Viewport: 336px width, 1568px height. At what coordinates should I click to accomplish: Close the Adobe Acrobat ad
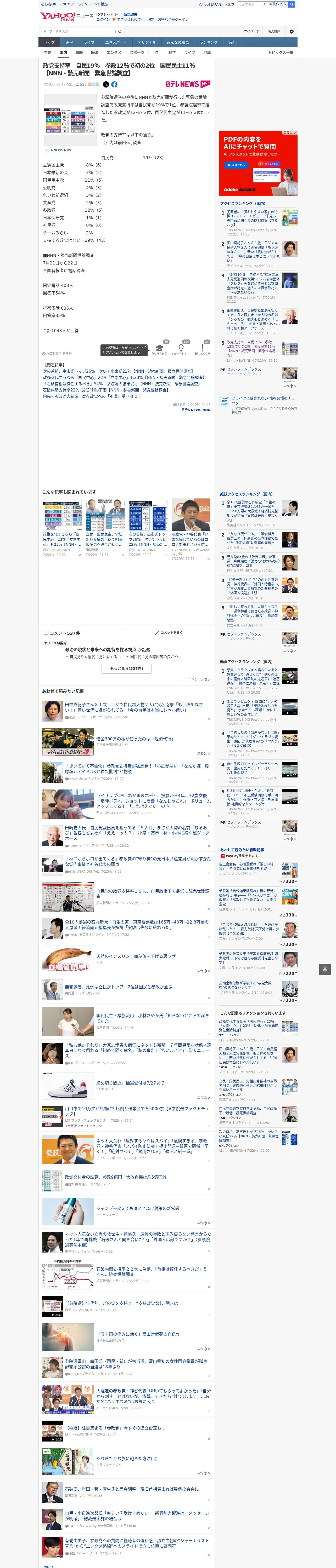[x=295, y=133]
